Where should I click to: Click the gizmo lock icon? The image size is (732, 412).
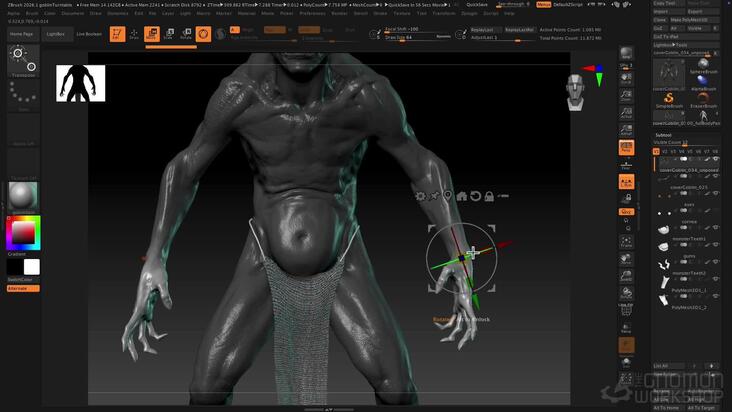[489, 196]
